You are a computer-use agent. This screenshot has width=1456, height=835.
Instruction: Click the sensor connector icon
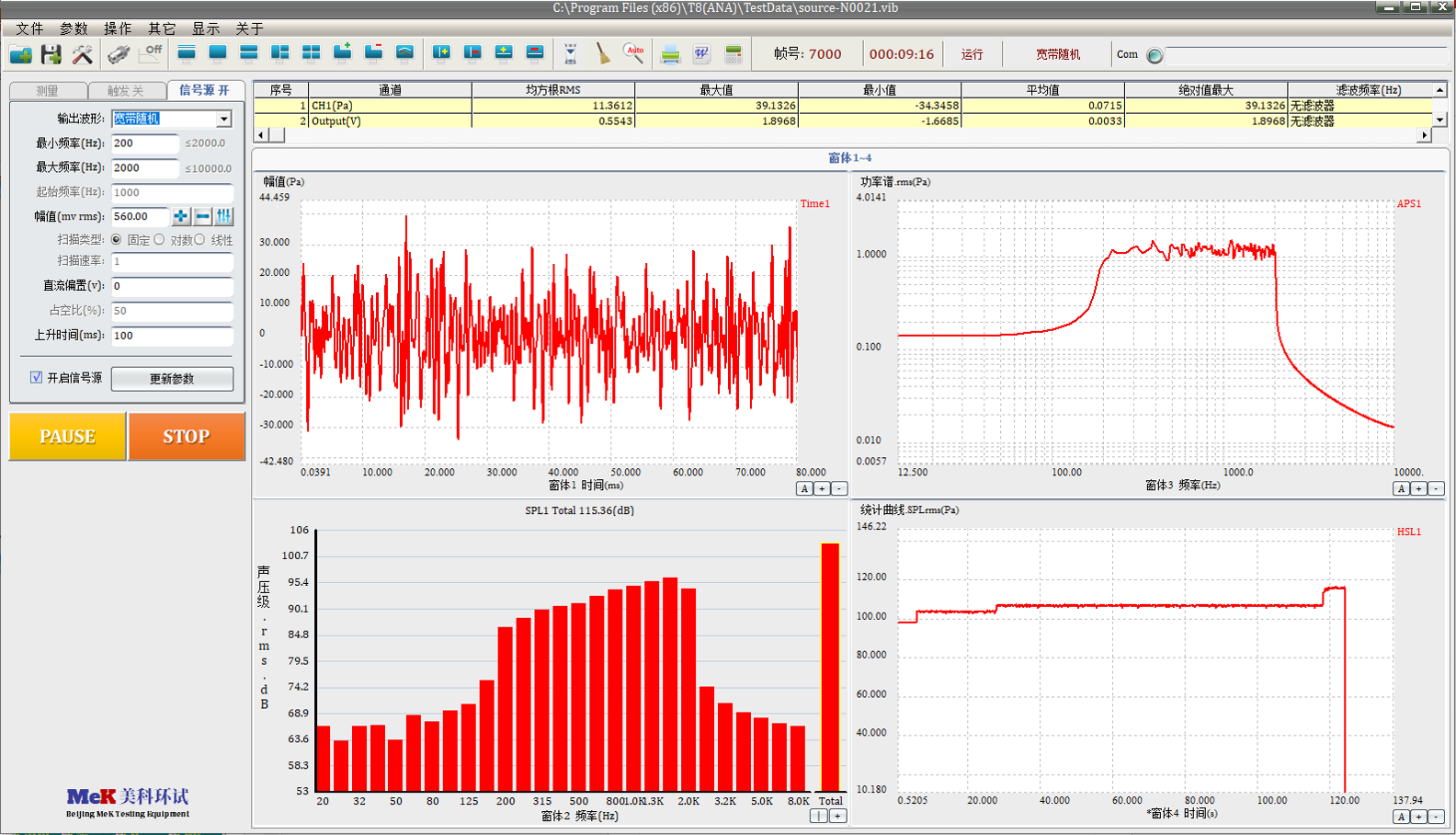pyautogui.click(x=118, y=54)
